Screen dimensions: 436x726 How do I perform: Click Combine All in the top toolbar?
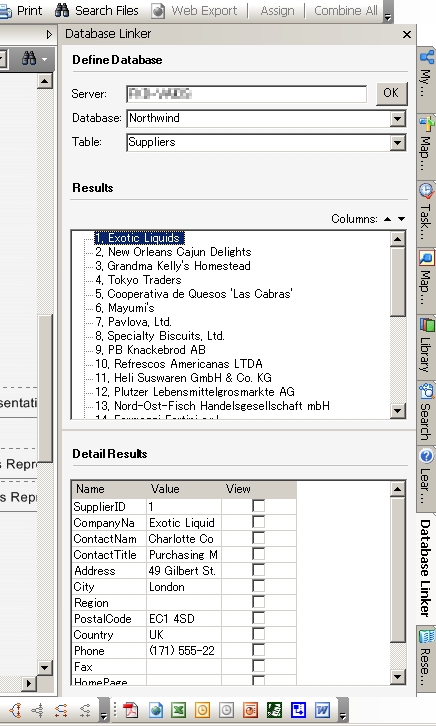[346, 10]
